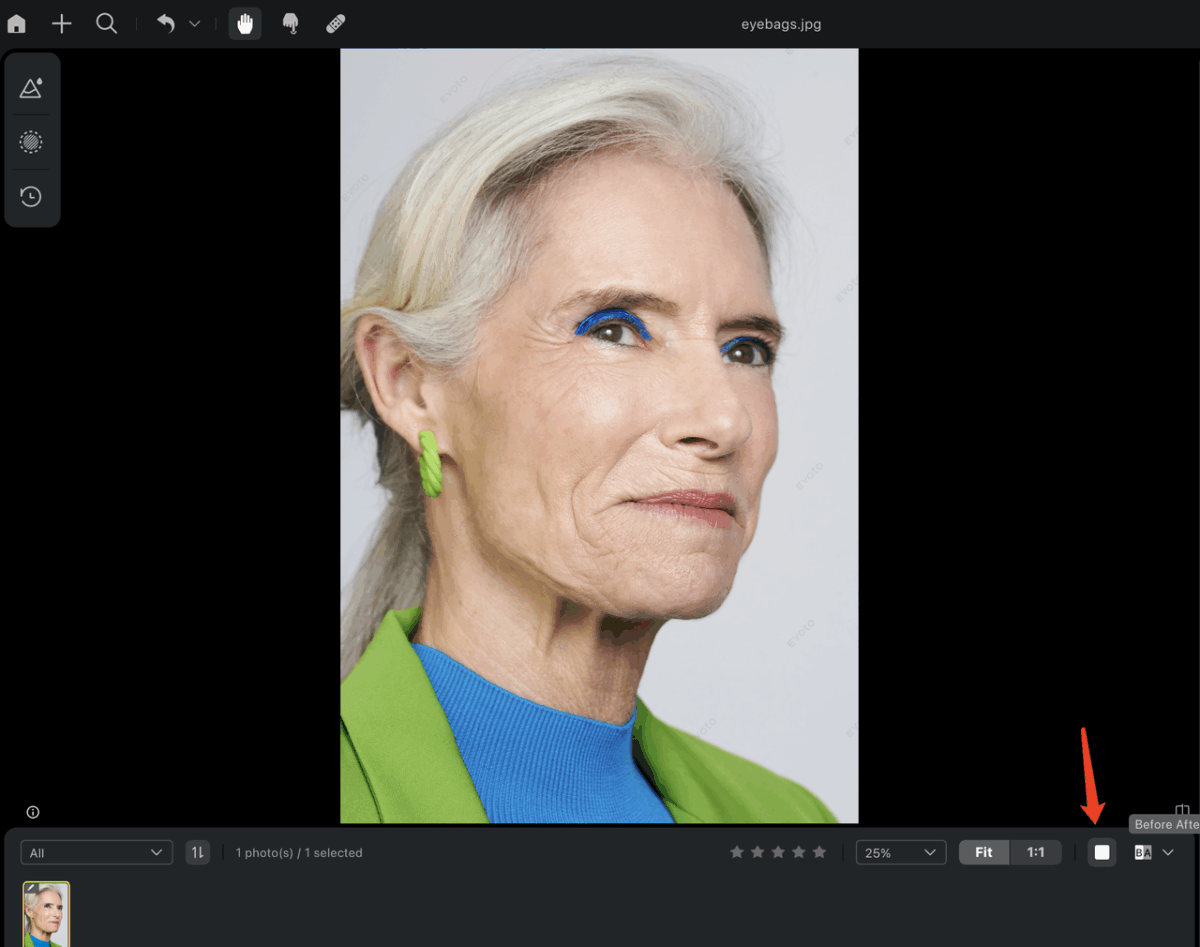This screenshot has width=1200, height=947.
Task: Click the plus icon to add photos
Action: (62, 24)
